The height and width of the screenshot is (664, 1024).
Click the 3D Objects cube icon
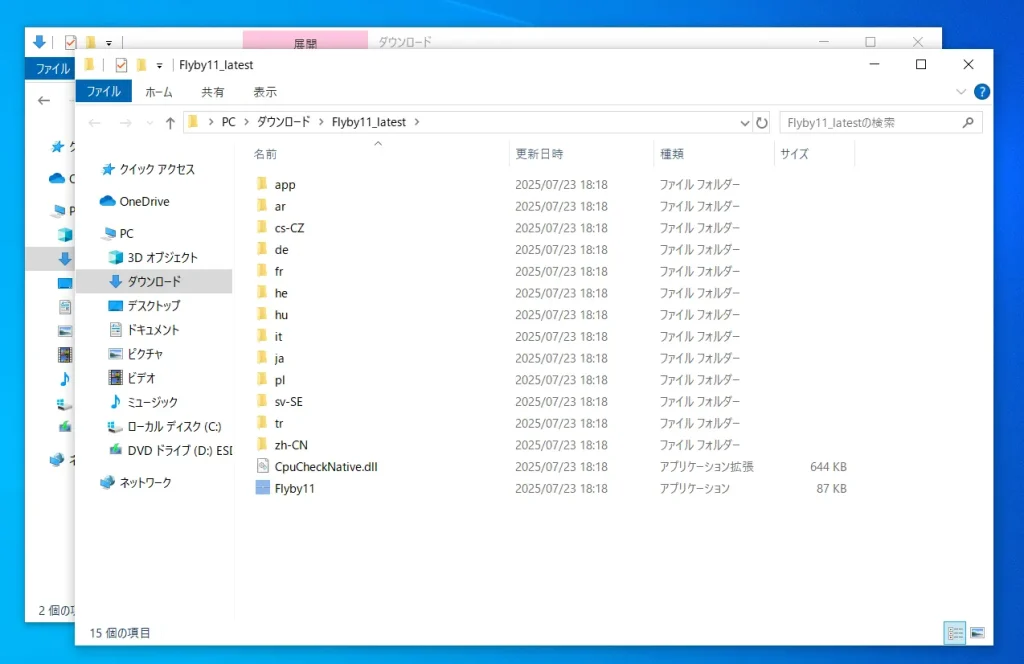click(116, 257)
